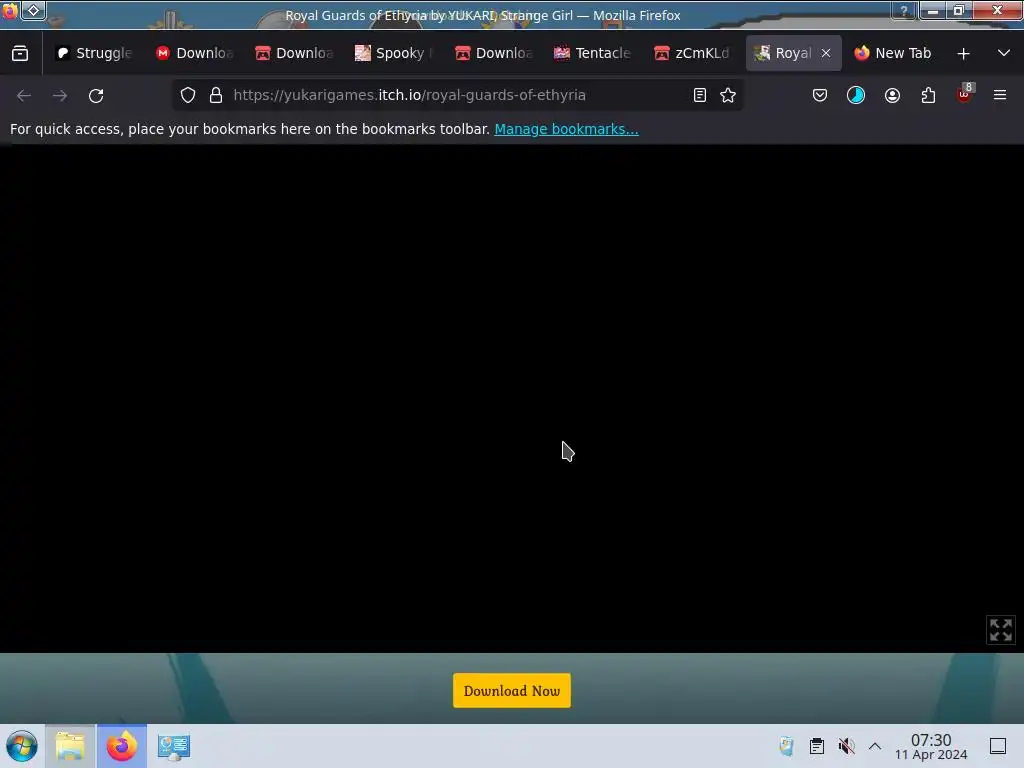Click the Firefox taskbar icon
Viewport: 1024px width, 768px height.
click(121, 746)
